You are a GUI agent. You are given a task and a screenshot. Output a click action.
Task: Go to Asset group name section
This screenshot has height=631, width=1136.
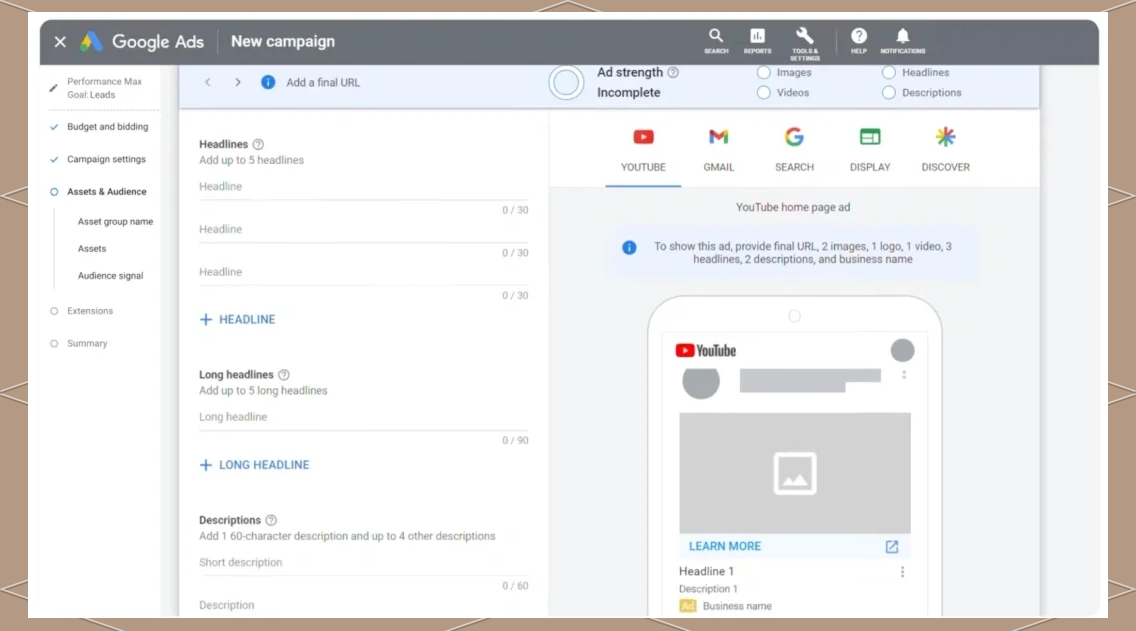coord(115,222)
